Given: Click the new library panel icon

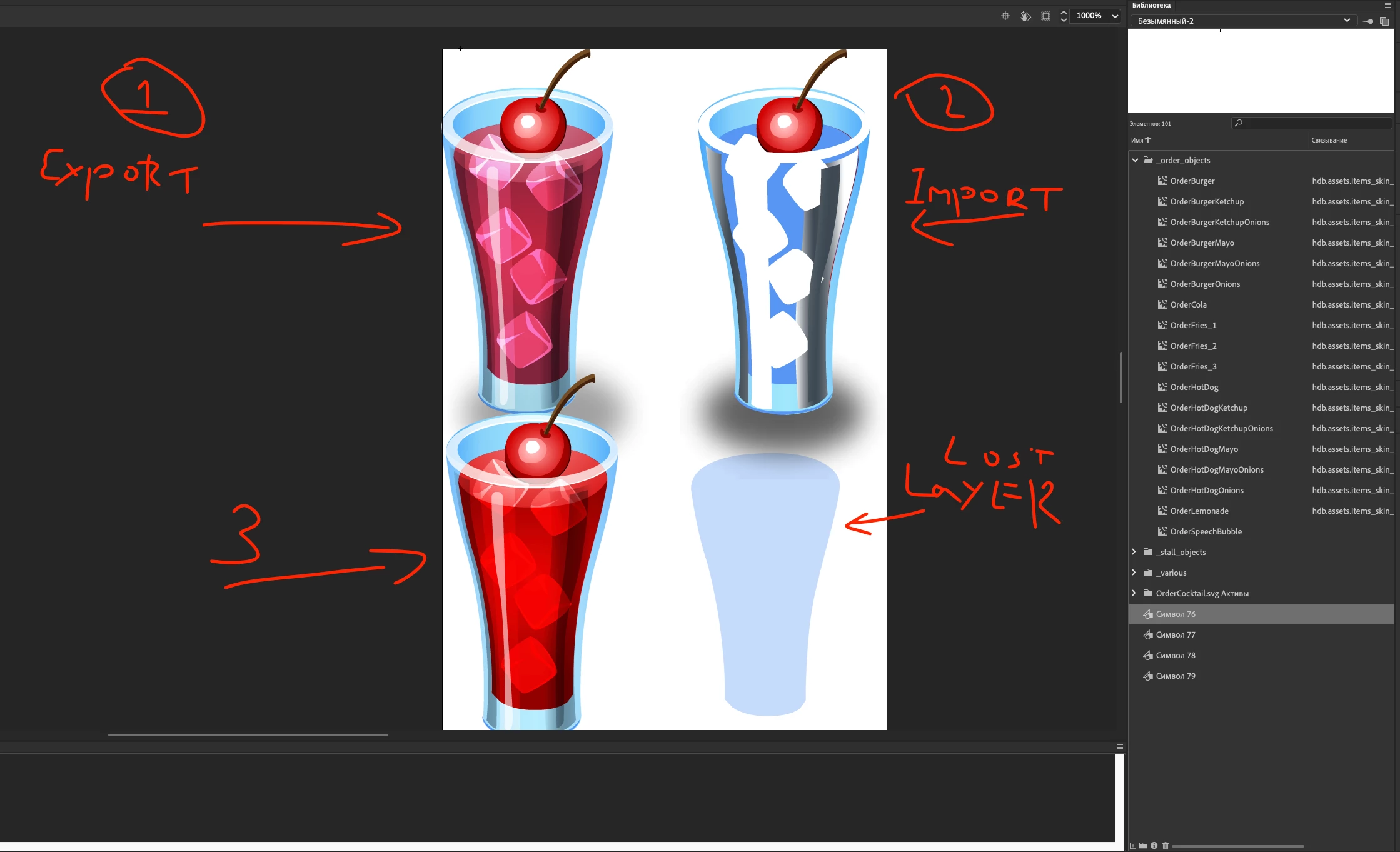Looking at the screenshot, I should tap(1384, 21).
